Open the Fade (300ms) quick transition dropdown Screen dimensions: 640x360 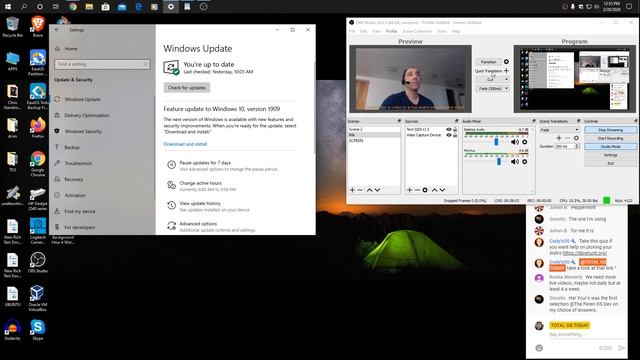click(x=492, y=89)
